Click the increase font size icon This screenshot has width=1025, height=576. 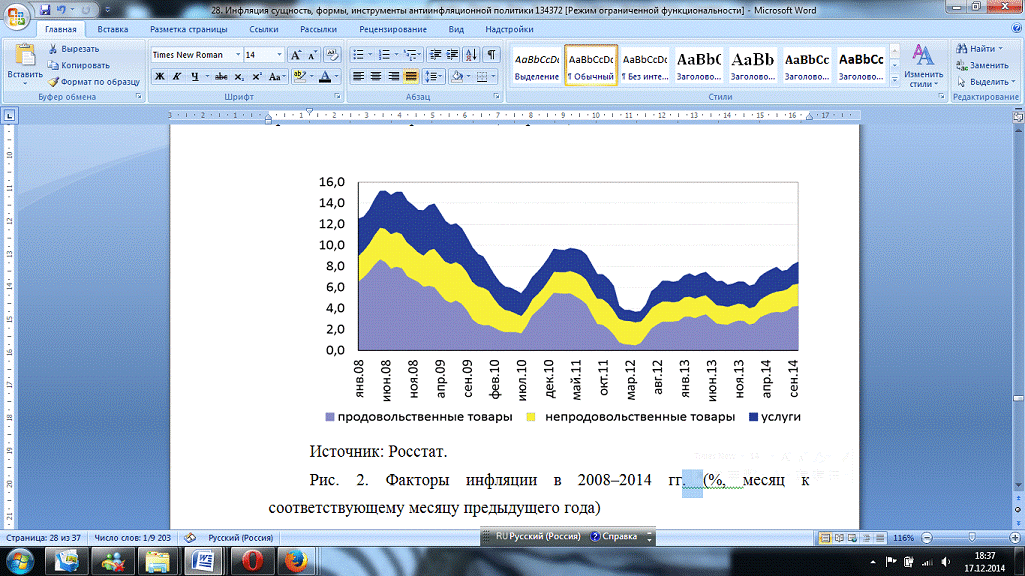point(296,55)
